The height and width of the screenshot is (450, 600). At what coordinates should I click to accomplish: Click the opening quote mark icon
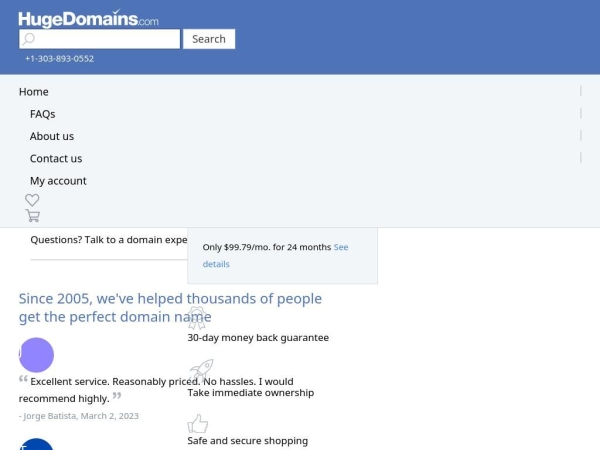(23, 379)
